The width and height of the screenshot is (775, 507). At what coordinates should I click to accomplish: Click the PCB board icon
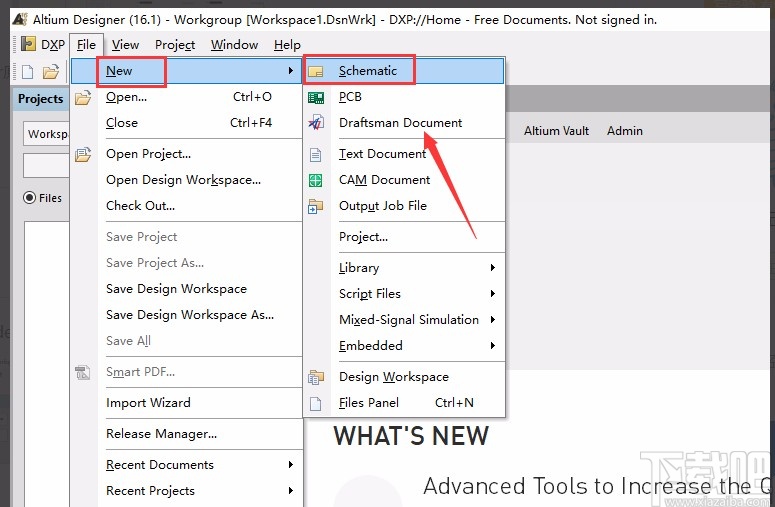coord(316,97)
